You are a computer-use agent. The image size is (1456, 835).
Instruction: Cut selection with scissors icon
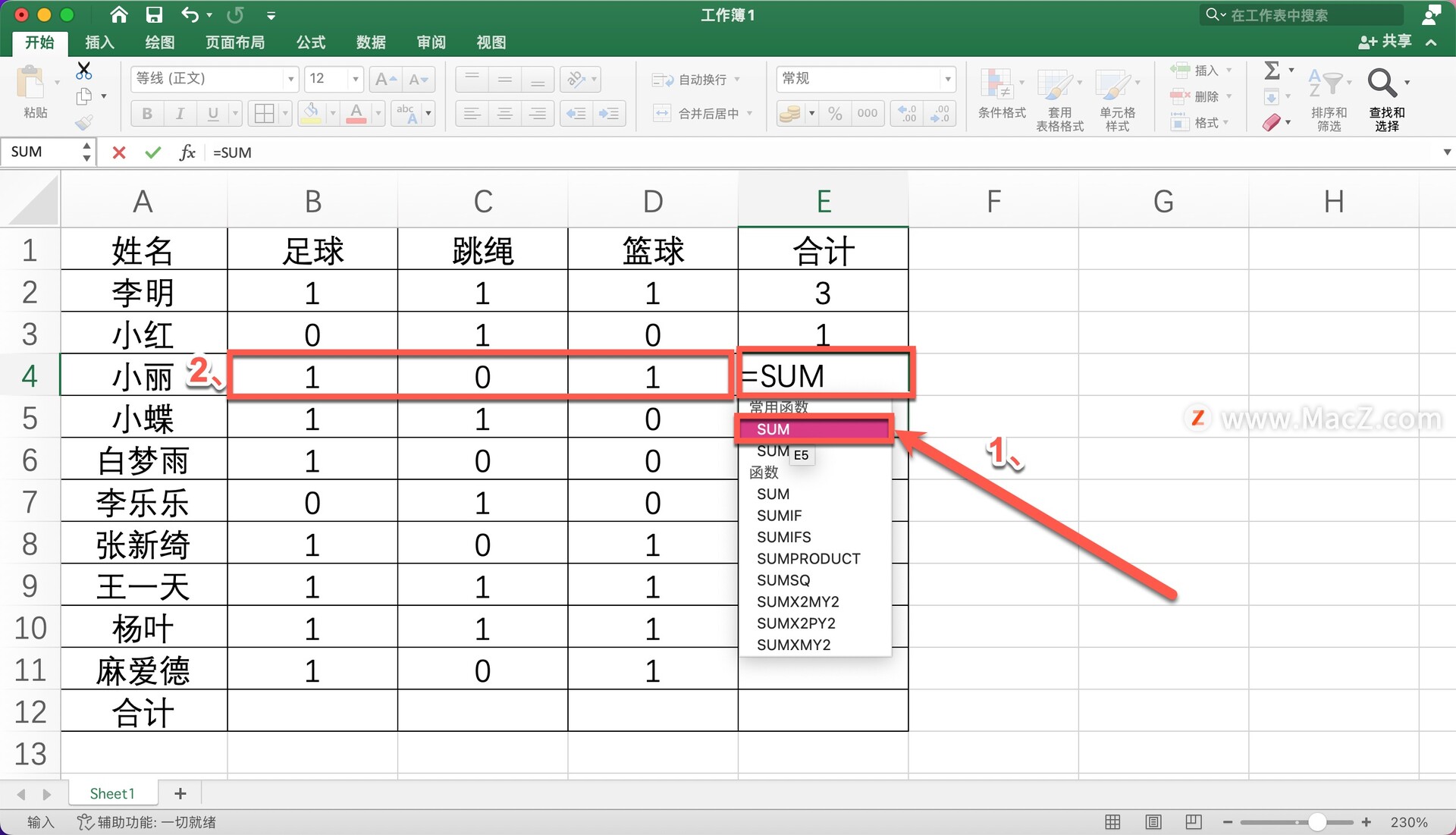pos(84,71)
